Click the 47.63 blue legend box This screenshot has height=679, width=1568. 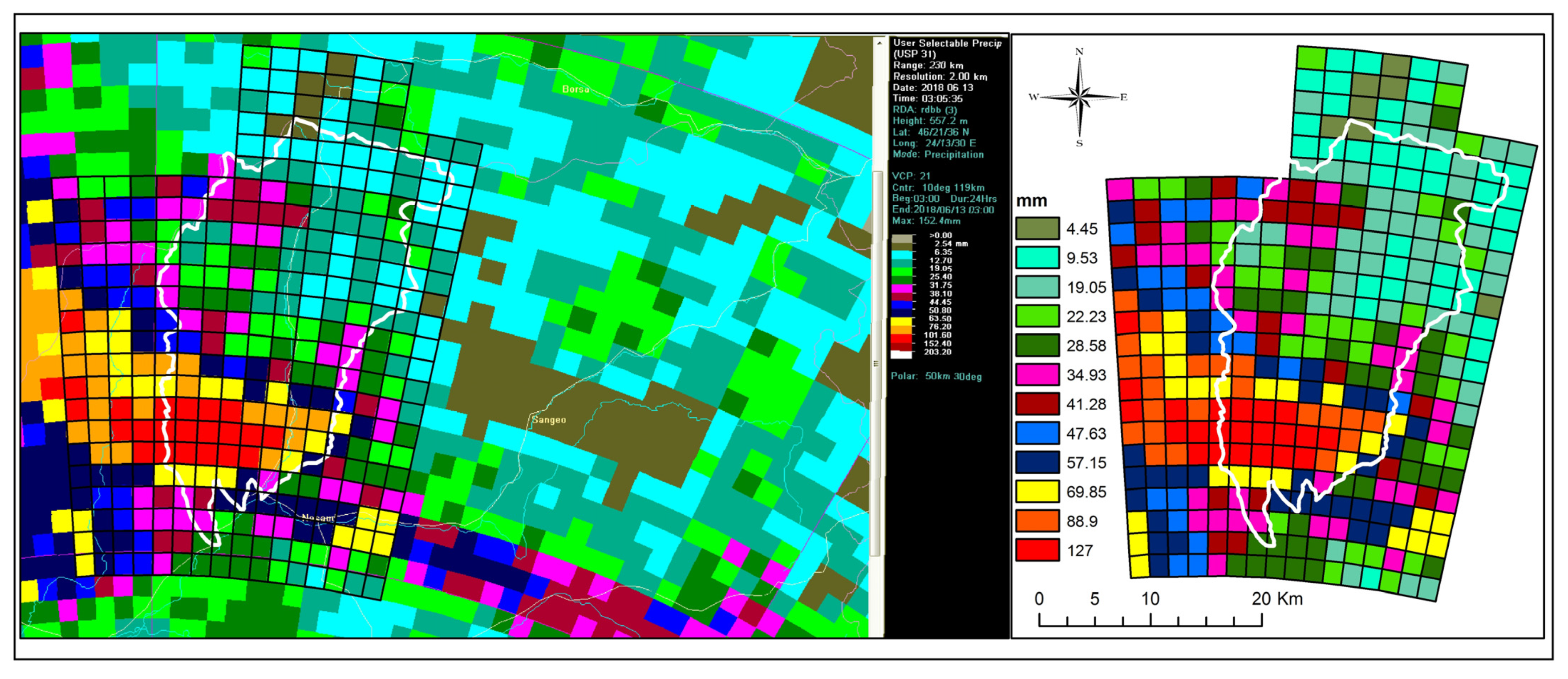1037,434
